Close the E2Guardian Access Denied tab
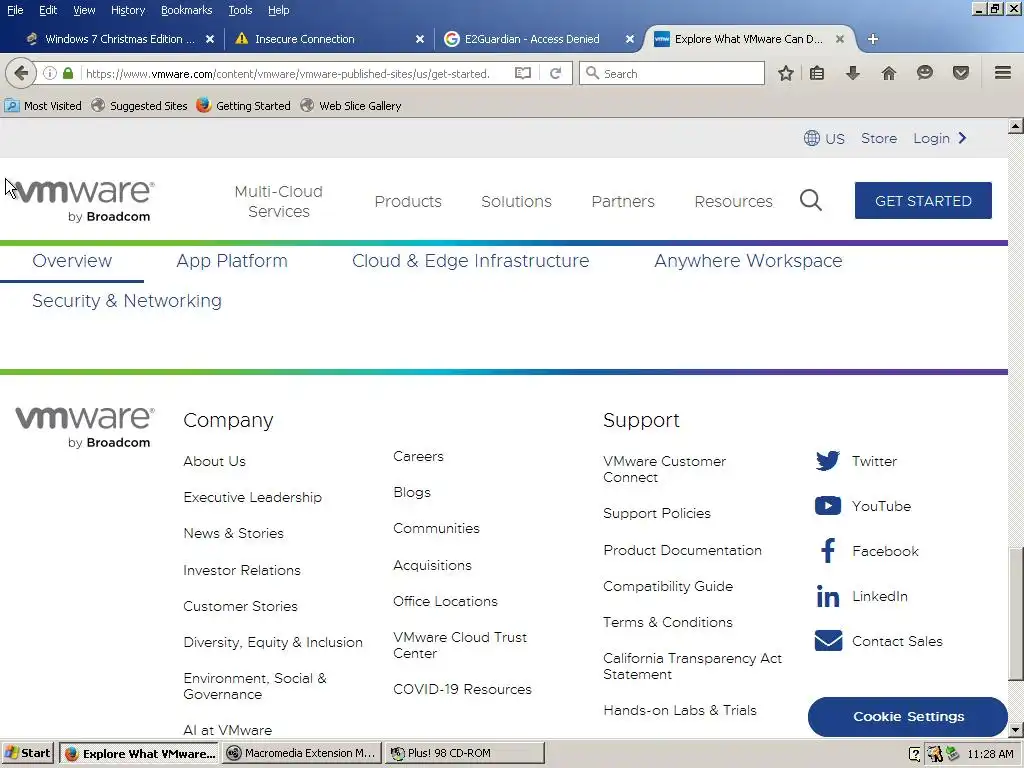This screenshot has height=768, width=1024. (x=630, y=39)
